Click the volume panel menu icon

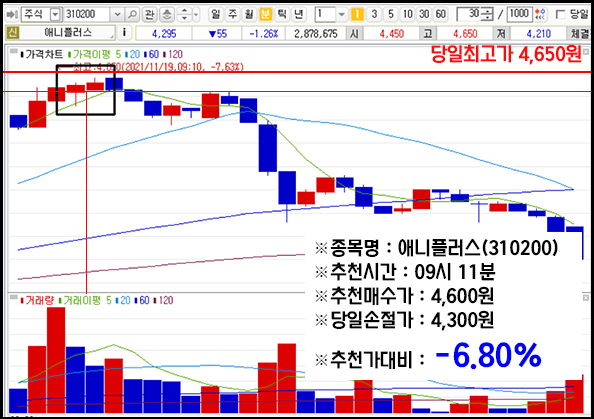(x=13, y=297)
